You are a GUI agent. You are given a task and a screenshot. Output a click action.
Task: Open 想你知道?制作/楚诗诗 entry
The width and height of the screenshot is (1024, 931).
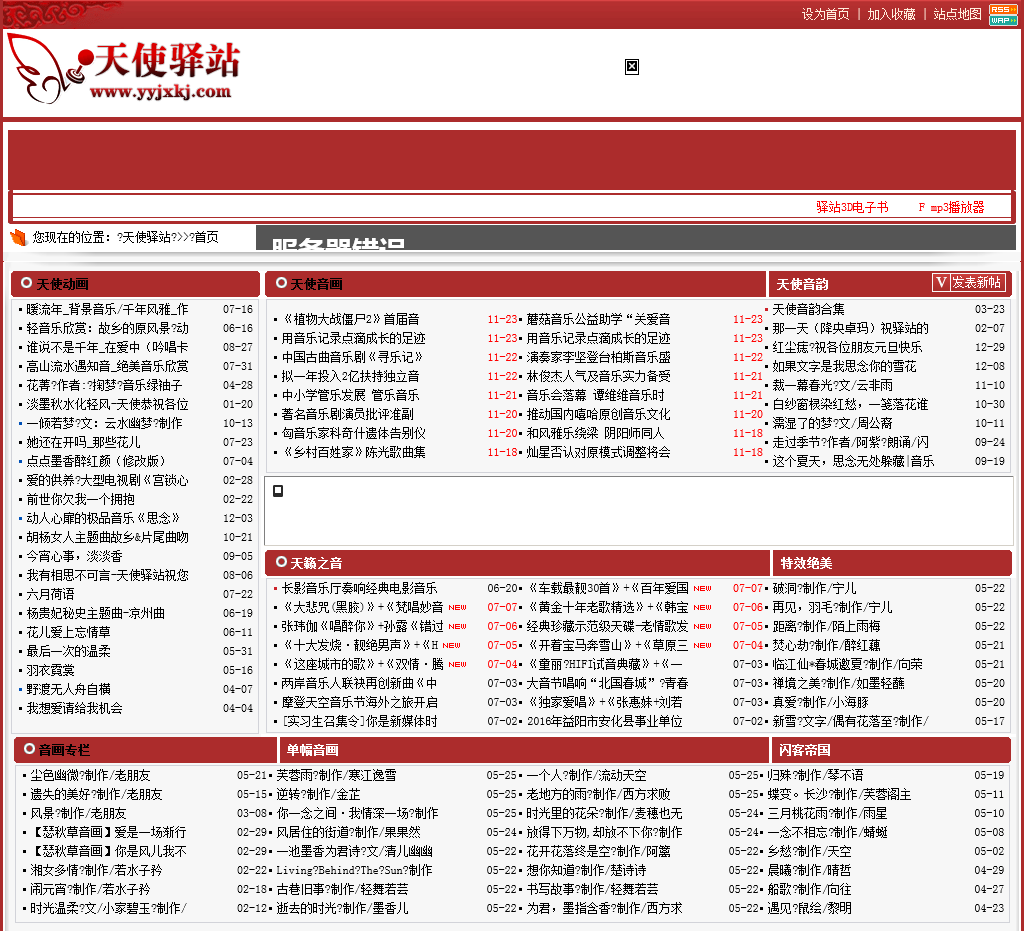pos(586,870)
